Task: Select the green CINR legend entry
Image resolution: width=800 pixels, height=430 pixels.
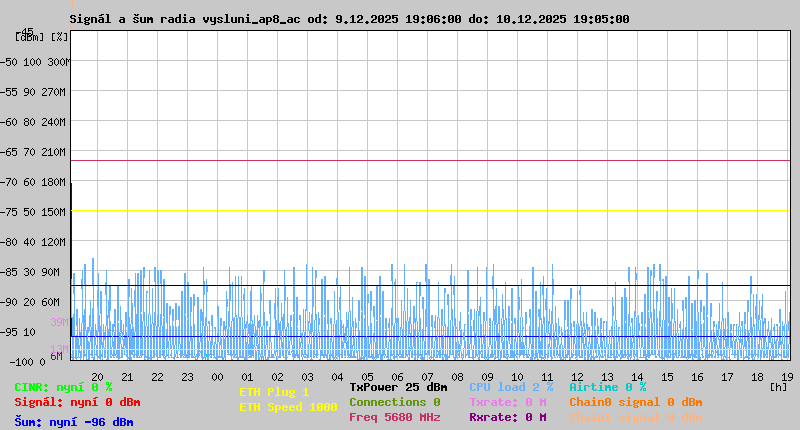Action: click(63, 387)
